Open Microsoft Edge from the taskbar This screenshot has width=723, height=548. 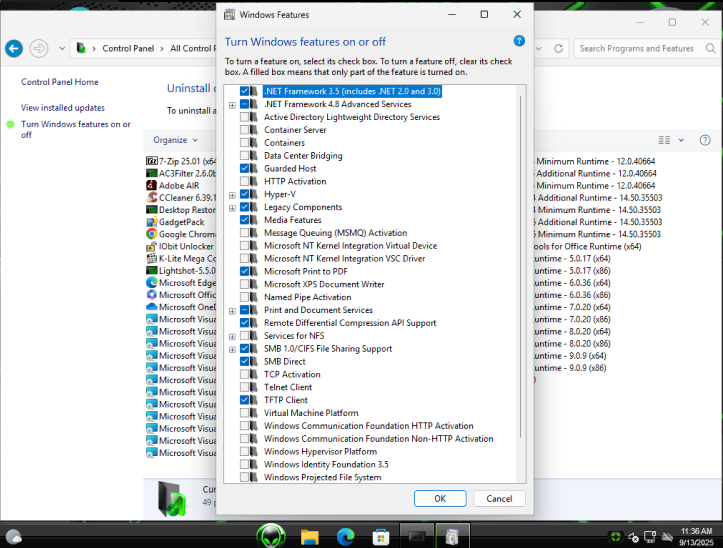(345, 537)
